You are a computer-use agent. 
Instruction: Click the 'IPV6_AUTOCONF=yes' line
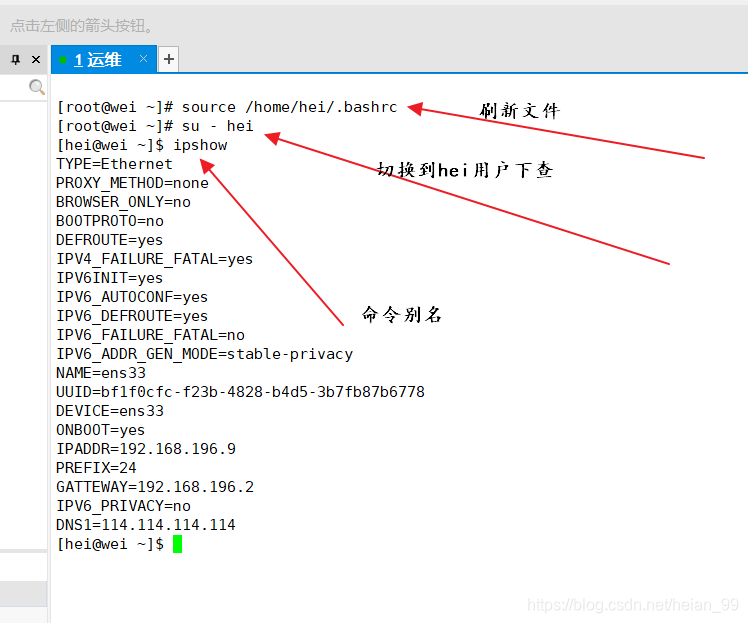[x=132, y=297]
